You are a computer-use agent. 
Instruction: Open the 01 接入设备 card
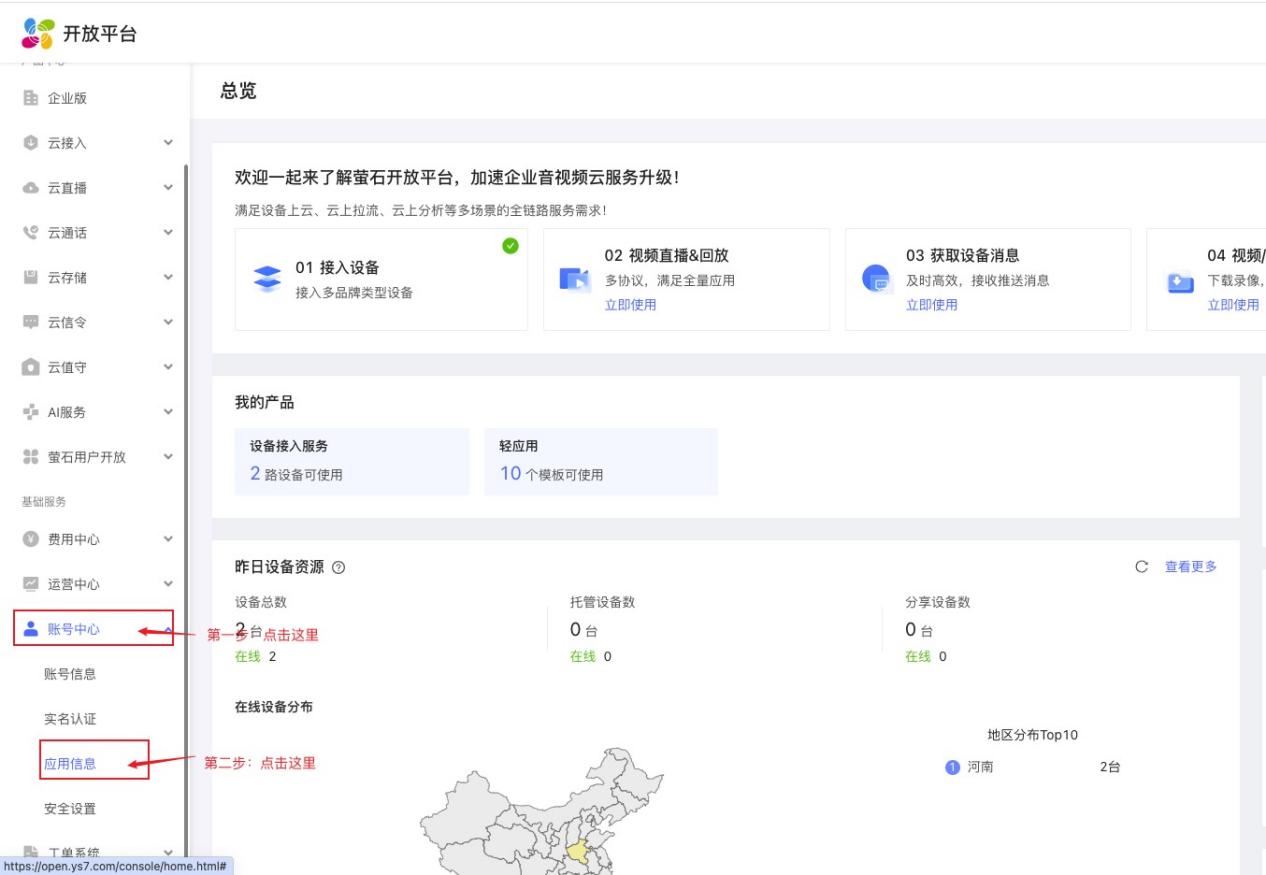[380, 279]
